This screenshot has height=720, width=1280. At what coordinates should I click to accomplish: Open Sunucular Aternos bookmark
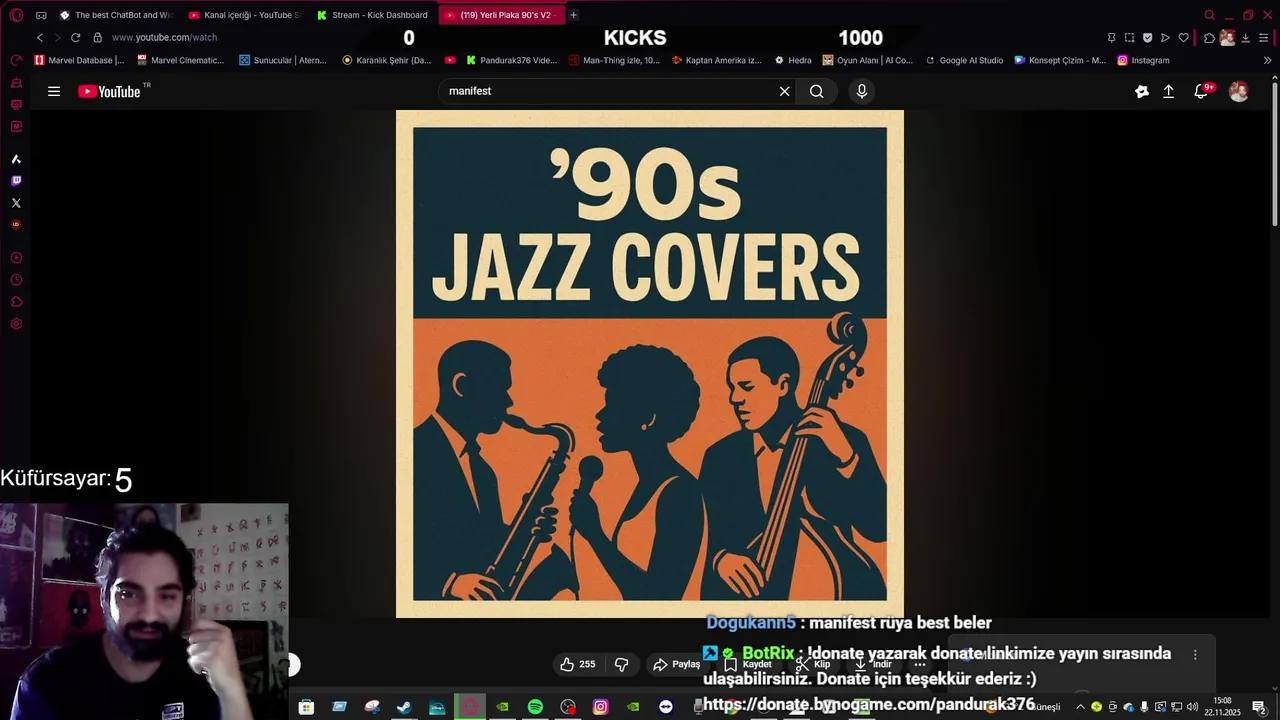(x=283, y=60)
